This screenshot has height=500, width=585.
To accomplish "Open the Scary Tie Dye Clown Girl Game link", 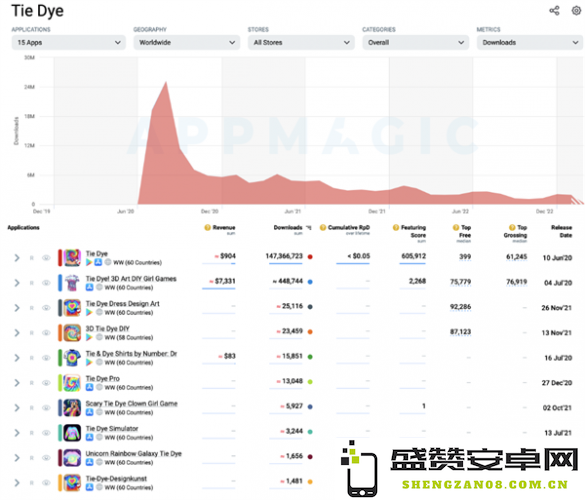I will point(132,403).
